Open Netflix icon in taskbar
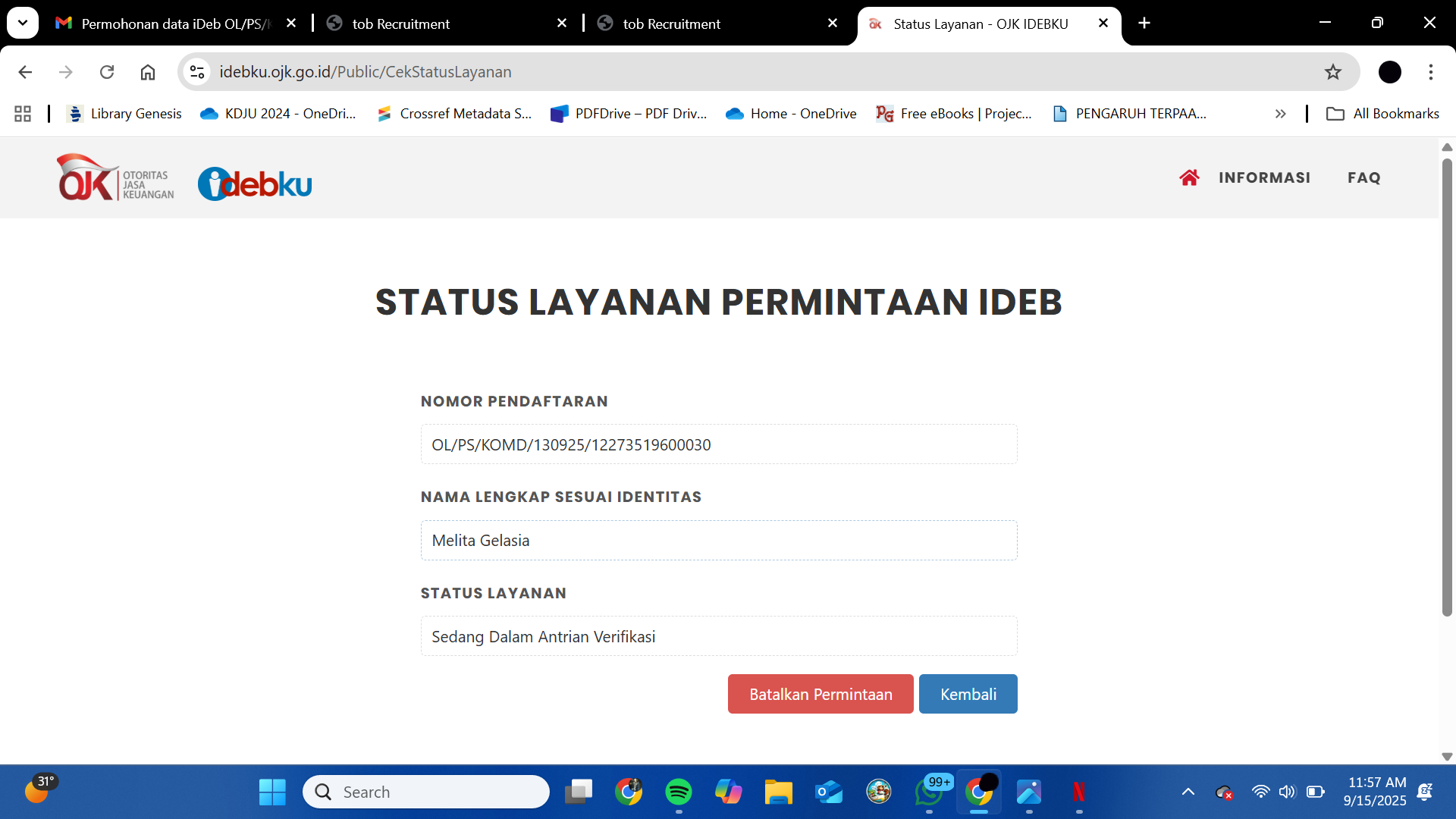The width and height of the screenshot is (1456, 819). pos(1078,792)
